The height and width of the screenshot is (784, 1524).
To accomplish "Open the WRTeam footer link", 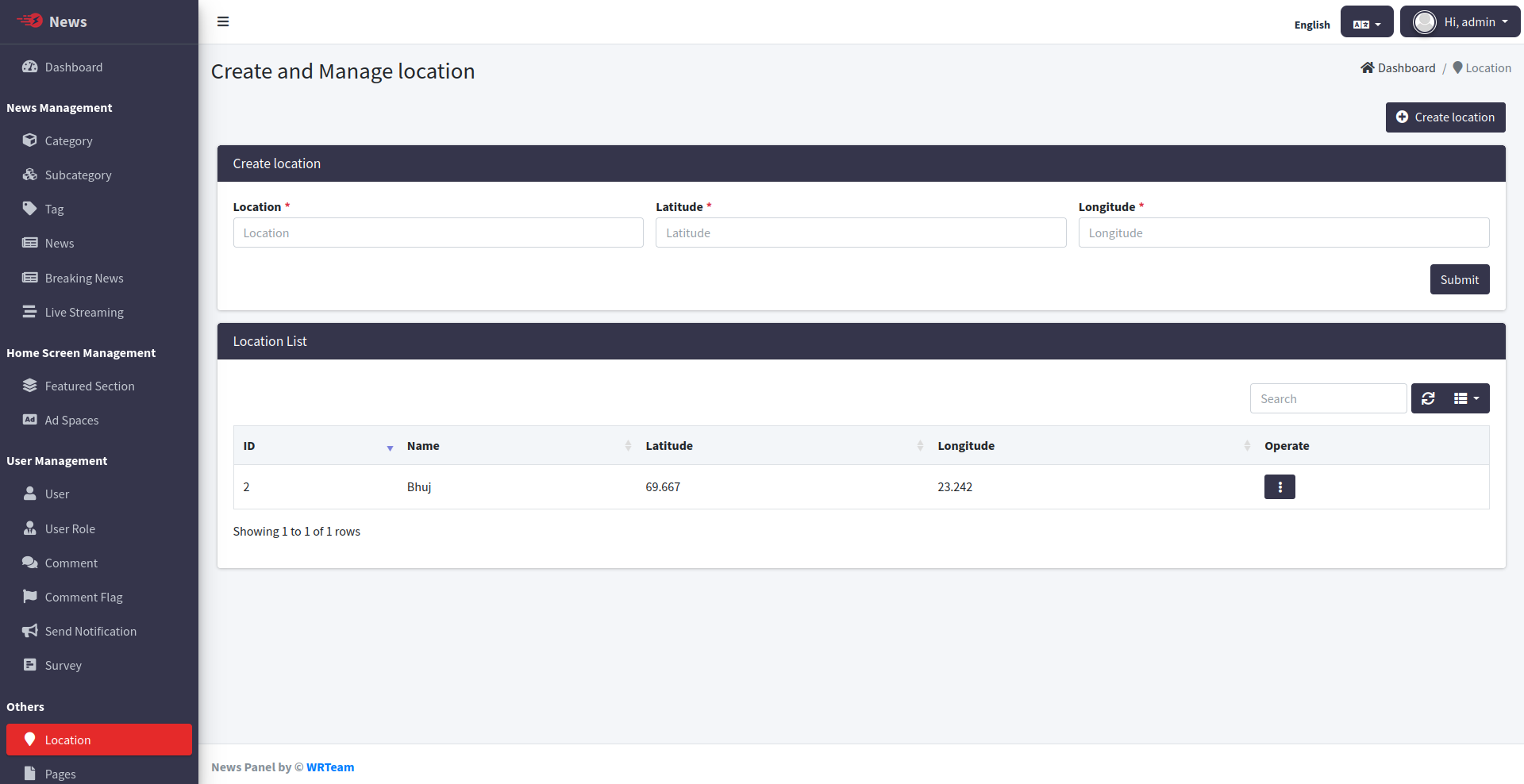I will coord(330,767).
